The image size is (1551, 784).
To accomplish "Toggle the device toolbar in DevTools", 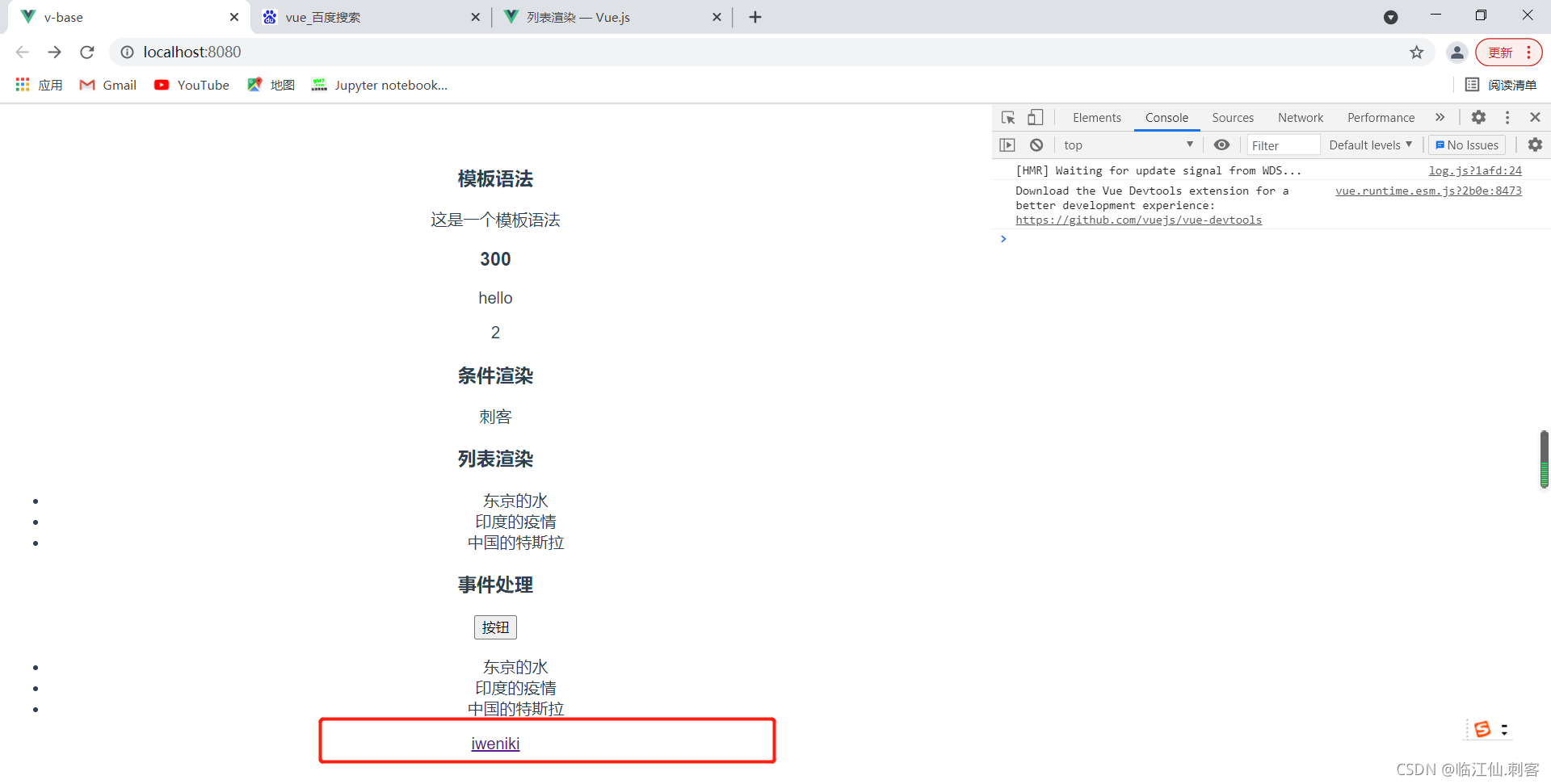I will pyautogui.click(x=1036, y=117).
